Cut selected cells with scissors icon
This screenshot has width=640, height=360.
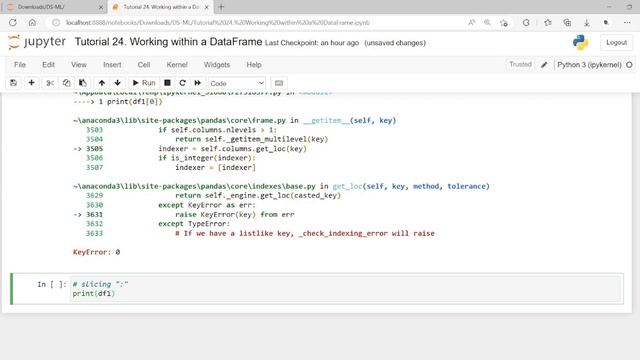point(50,83)
